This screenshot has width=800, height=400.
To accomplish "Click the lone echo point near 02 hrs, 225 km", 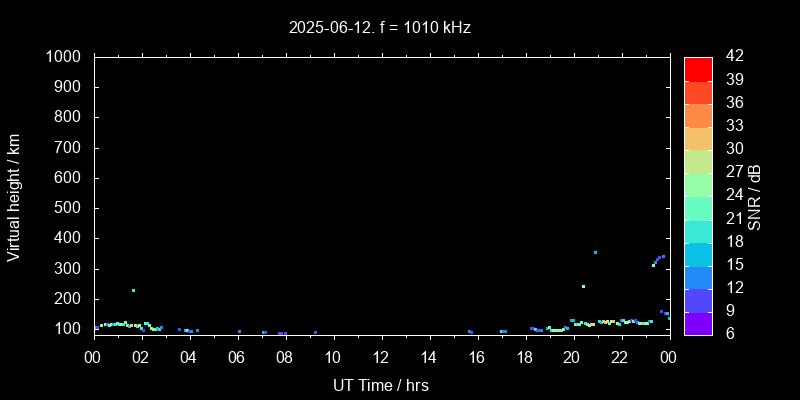I will click(x=133, y=290).
